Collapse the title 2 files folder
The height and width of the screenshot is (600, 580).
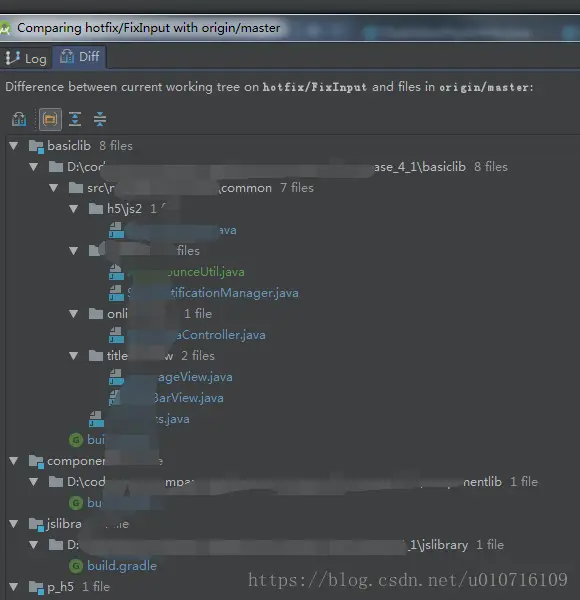click(73, 356)
